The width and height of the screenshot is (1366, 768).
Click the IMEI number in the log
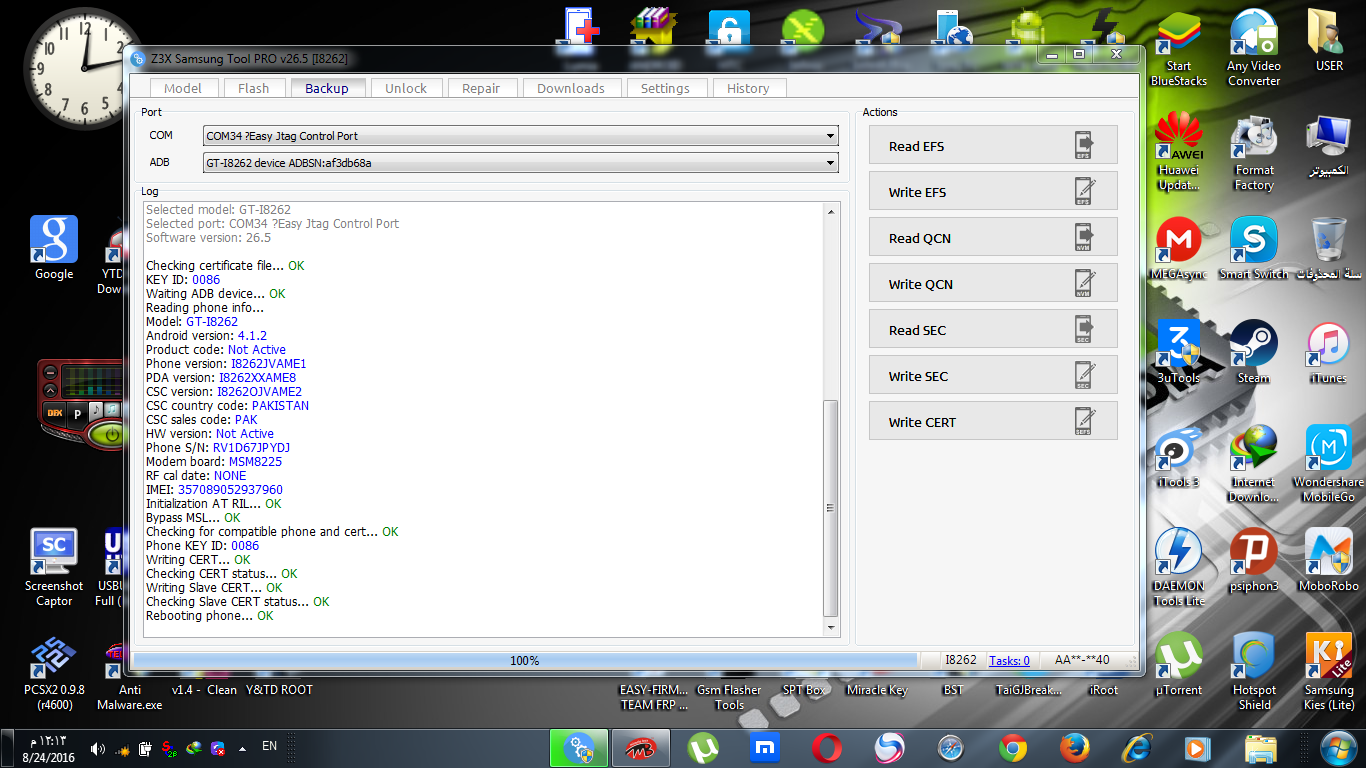pos(230,490)
